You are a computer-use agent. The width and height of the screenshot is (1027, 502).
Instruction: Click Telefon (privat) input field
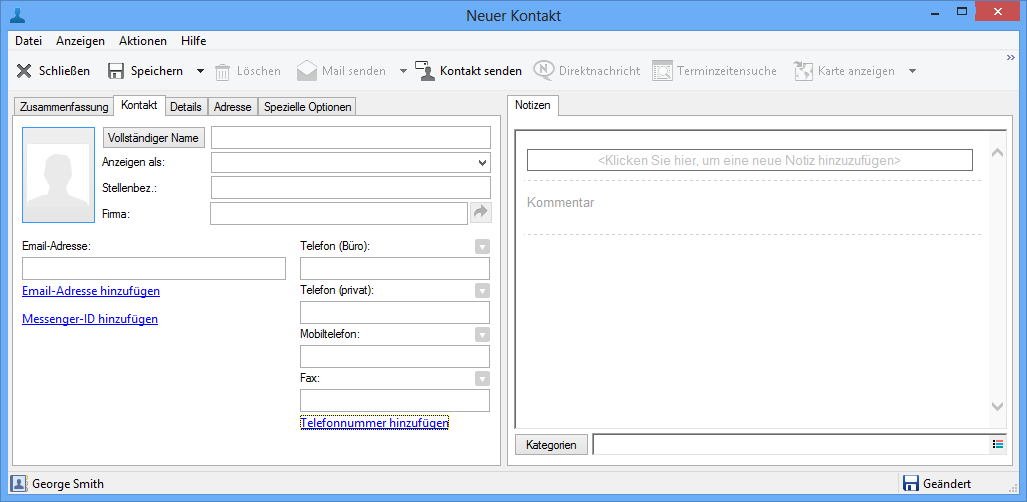click(395, 313)
